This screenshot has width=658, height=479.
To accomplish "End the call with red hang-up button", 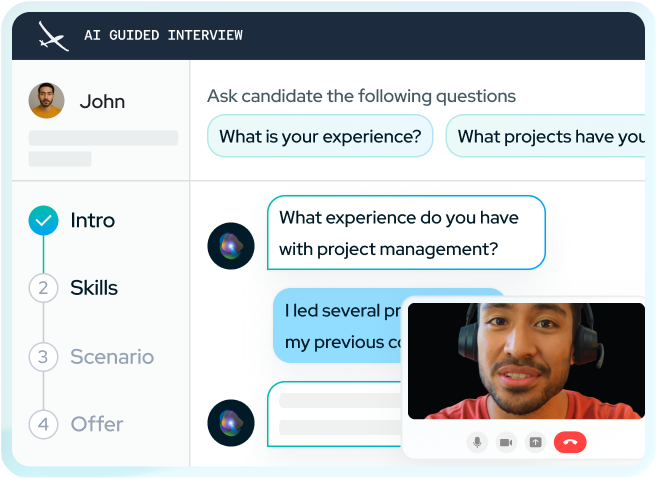I will pyautogui.click(x=570, y=442).
